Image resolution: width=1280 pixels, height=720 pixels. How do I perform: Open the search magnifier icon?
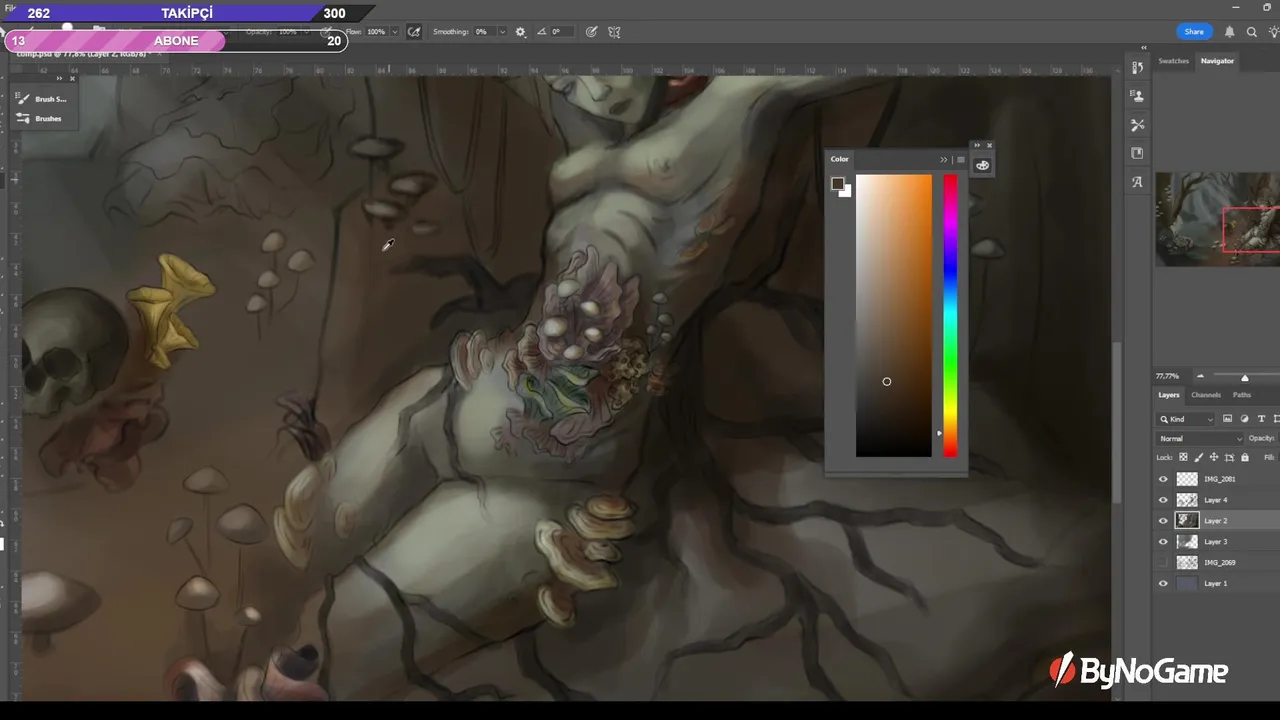tap(1252, 32)
